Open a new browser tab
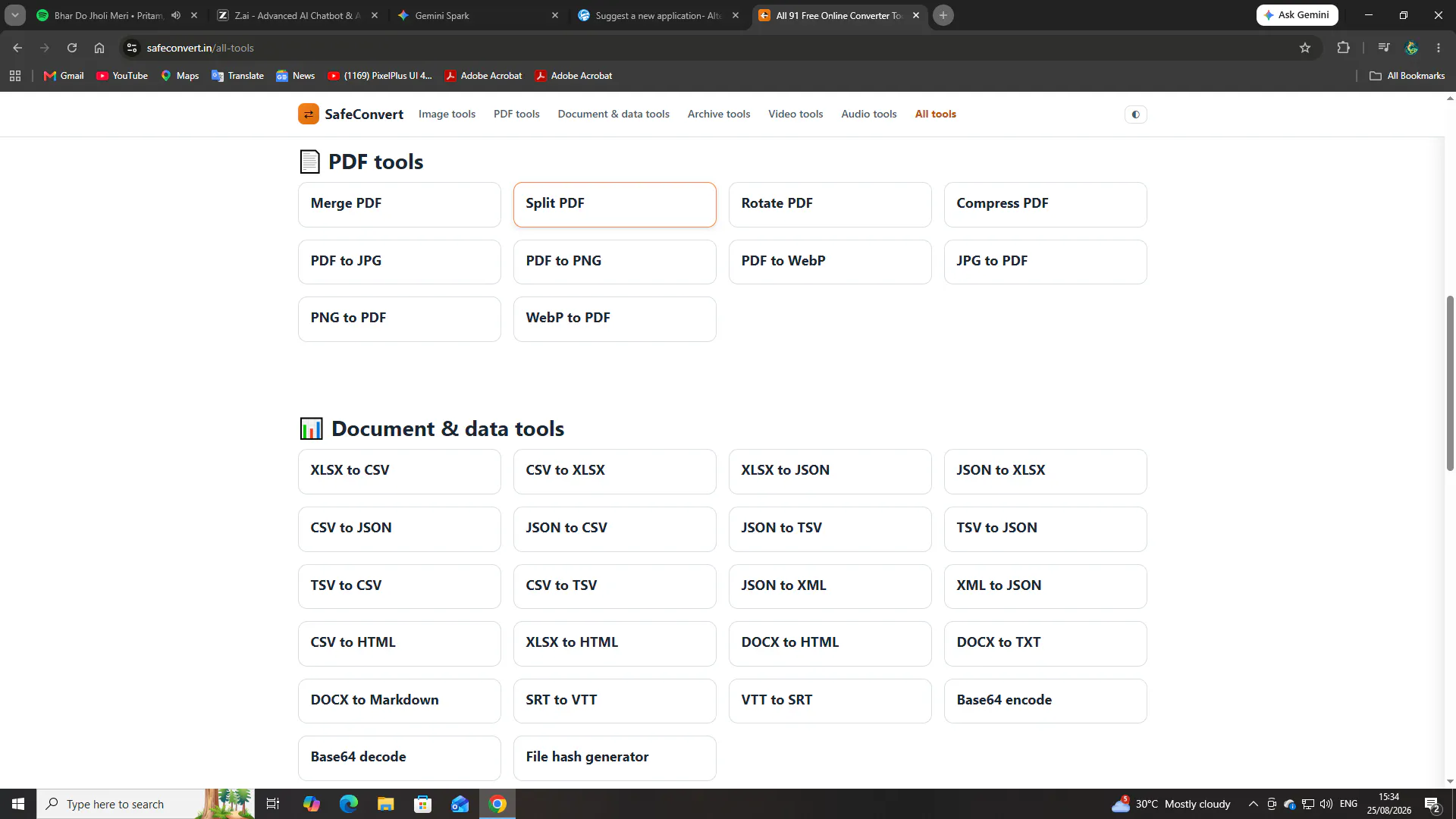 943,15
